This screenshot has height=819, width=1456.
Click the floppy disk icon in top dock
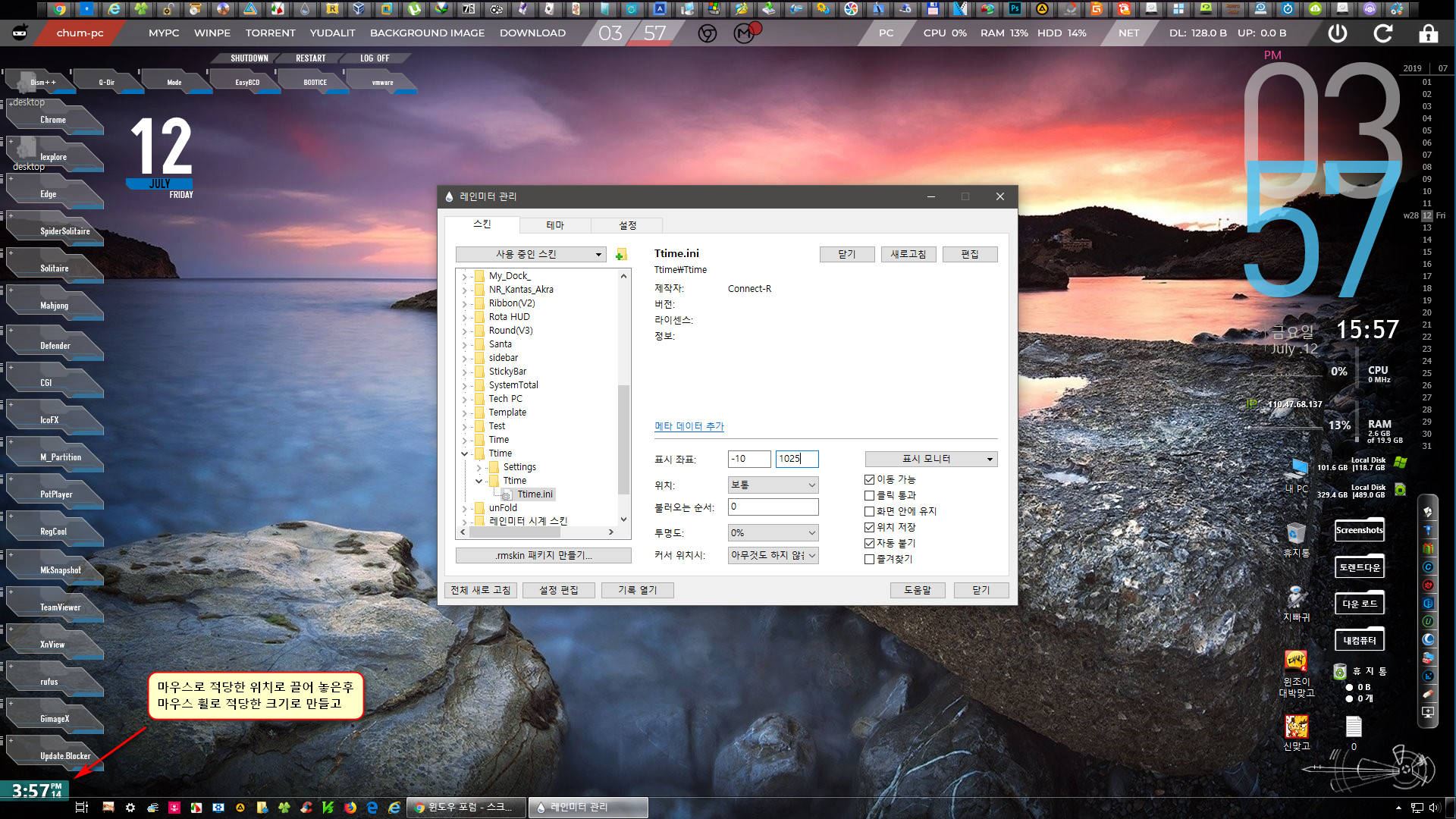tap(933, 9)
